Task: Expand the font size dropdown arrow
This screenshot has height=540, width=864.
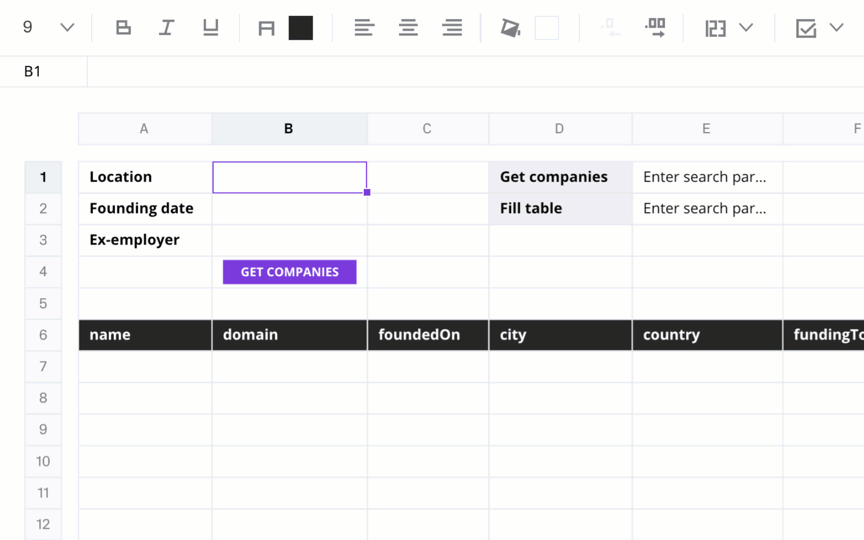Action: point(67,27)
